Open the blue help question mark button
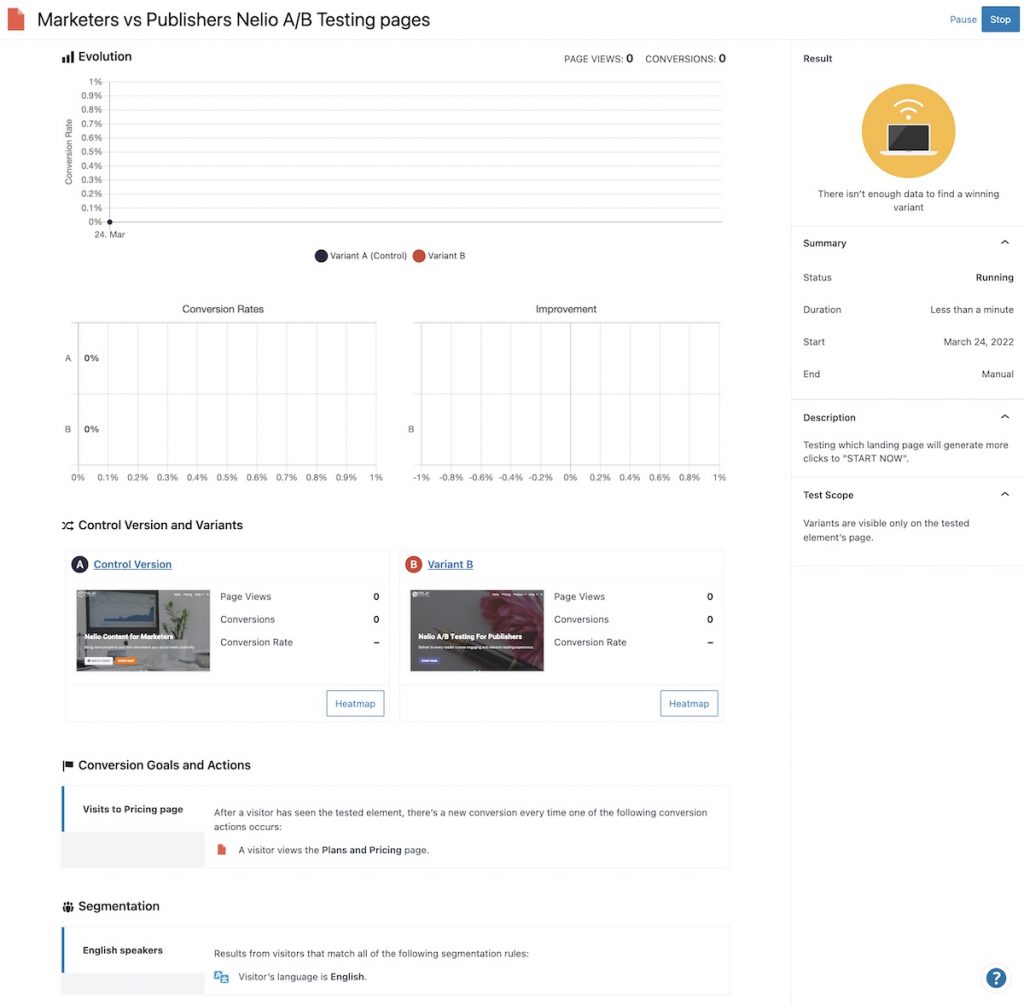The image size is (1024, 1005). click(x=995, y=978)
